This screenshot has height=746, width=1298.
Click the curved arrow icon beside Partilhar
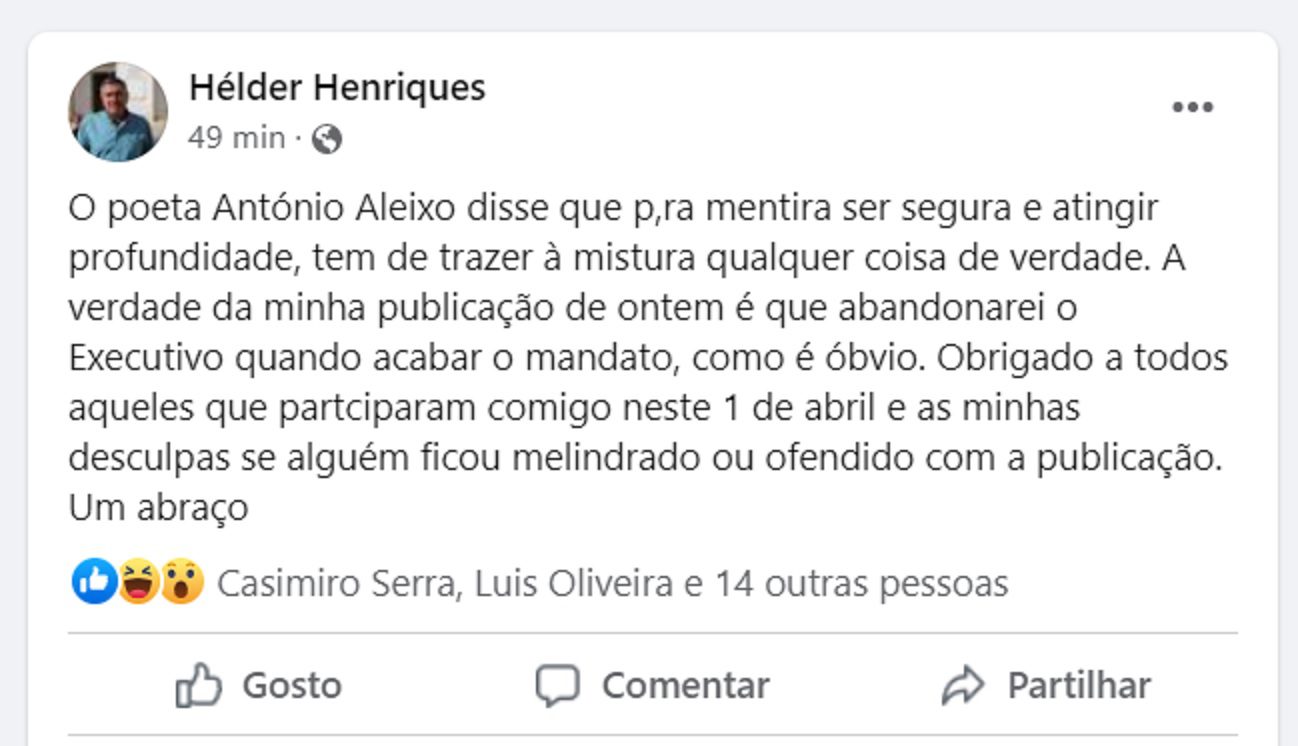click(963, 686)
